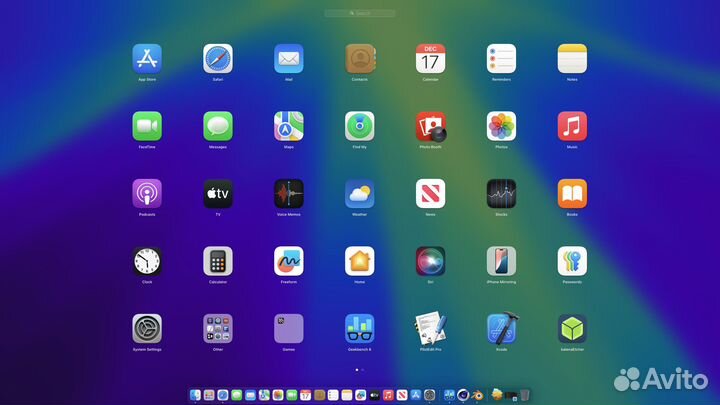
Task: Open the Stocks app
Action: 501,194
